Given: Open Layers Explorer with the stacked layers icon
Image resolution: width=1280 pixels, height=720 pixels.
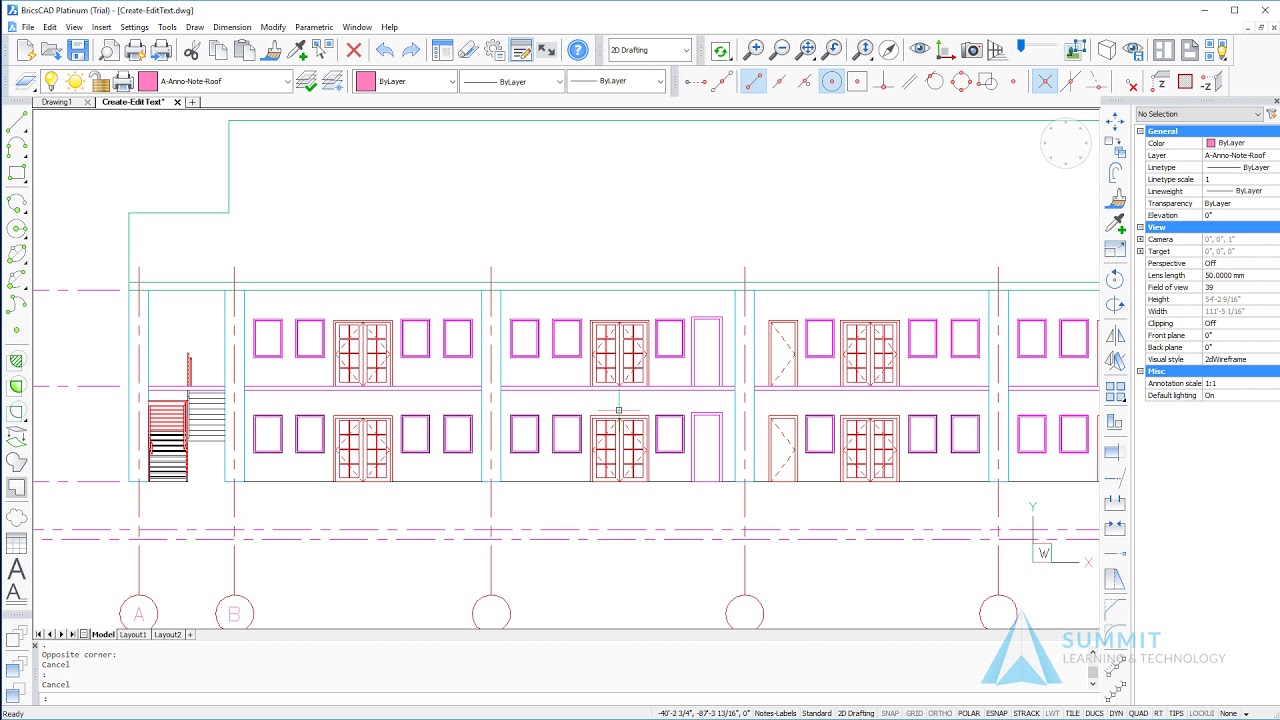Looking at the screenshot, I should [x=26, y=81].
